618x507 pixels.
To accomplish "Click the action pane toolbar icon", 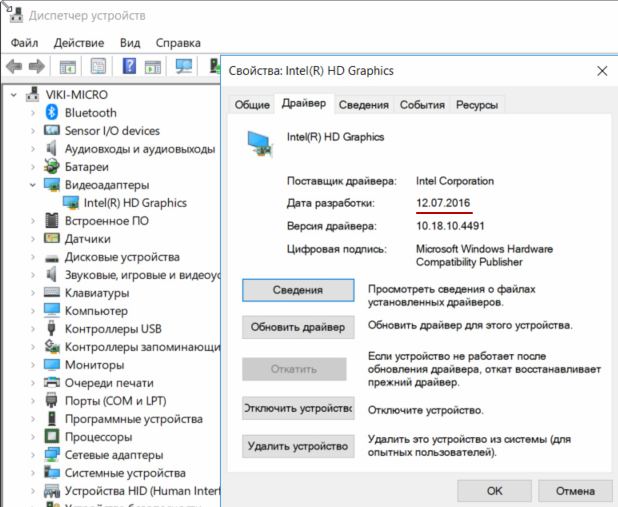I will [x=153, y=67].
